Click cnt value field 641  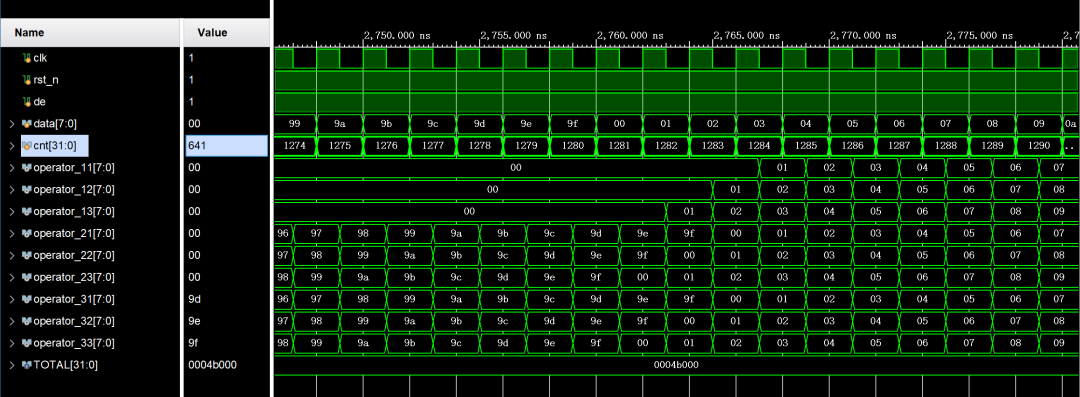coord(227,146)
